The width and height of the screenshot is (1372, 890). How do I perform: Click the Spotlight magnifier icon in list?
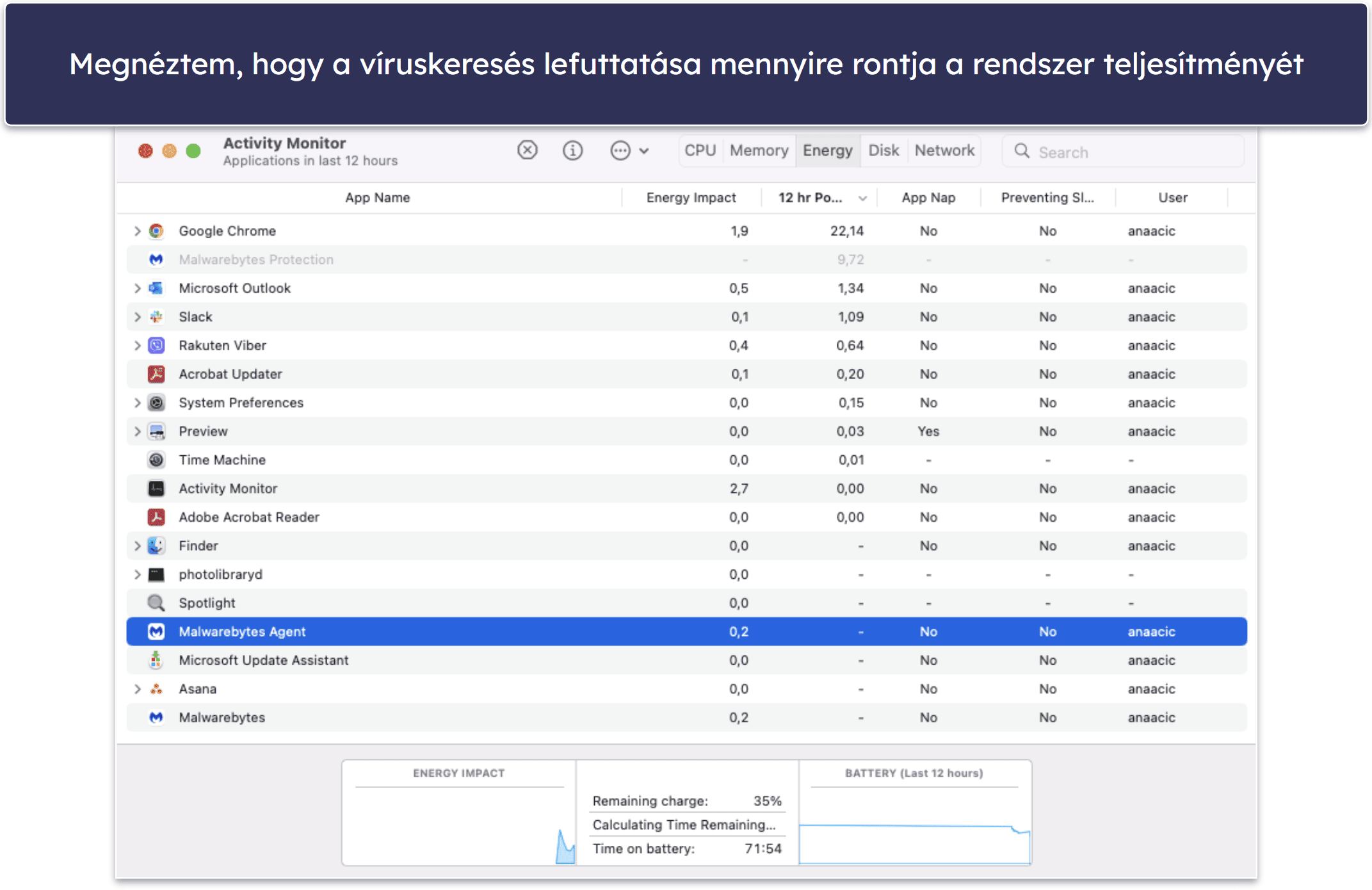[156, 603]
